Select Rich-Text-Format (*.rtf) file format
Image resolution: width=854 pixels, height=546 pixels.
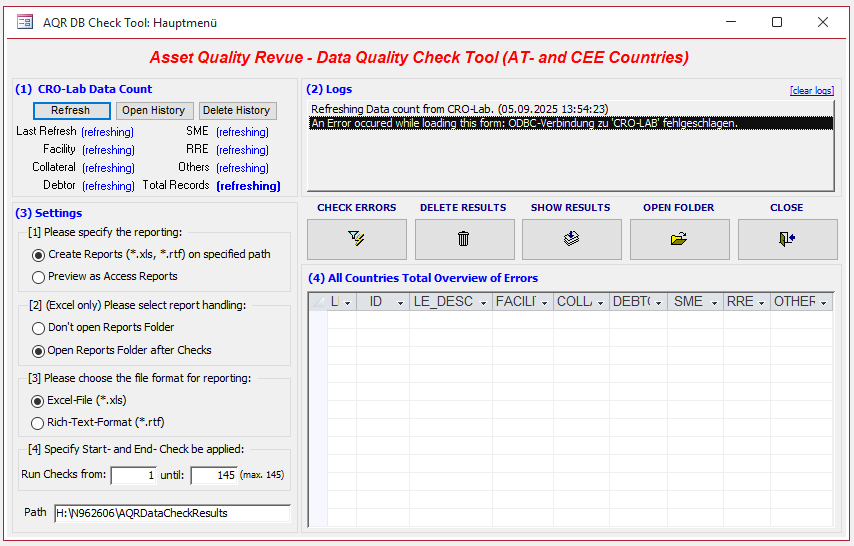pyautogui.click(x=39, y=423)
